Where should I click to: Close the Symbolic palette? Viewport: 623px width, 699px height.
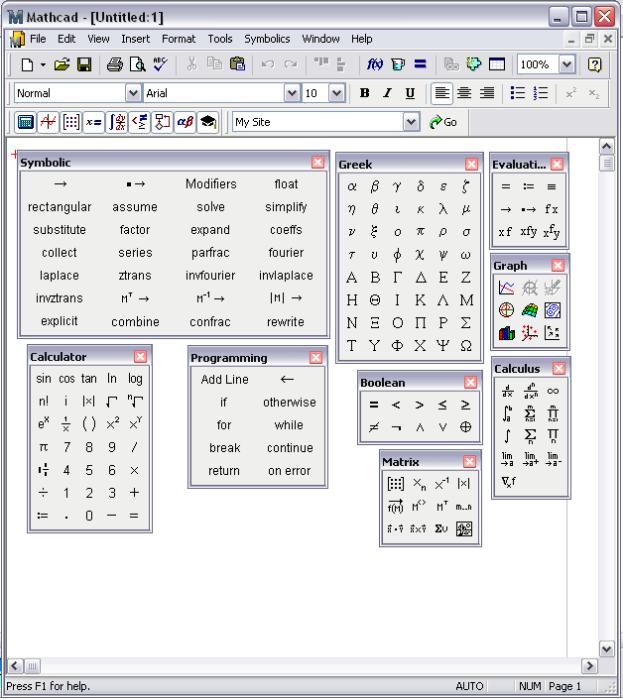click(318, 162)
